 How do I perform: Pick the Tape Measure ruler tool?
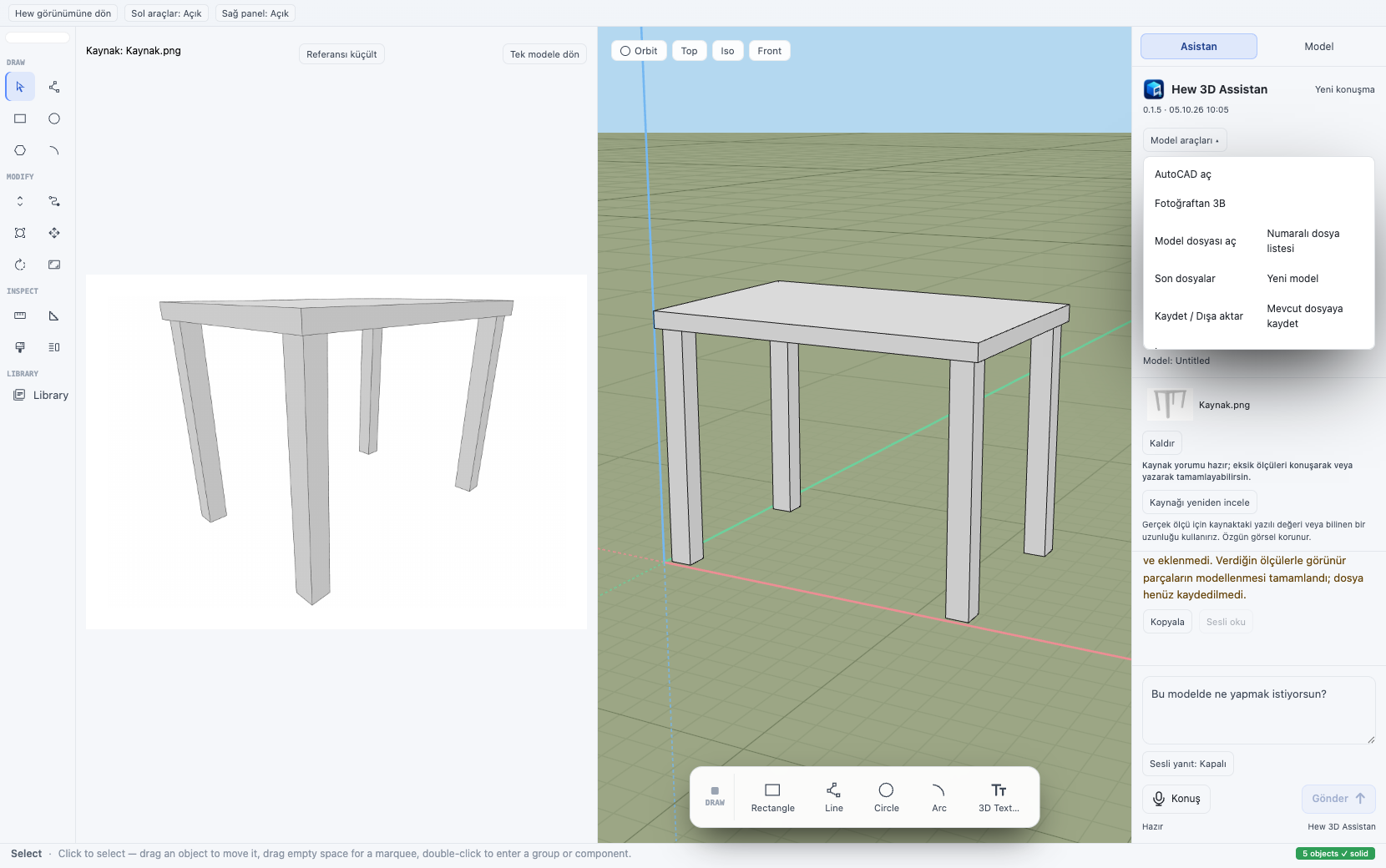[20, 315]
